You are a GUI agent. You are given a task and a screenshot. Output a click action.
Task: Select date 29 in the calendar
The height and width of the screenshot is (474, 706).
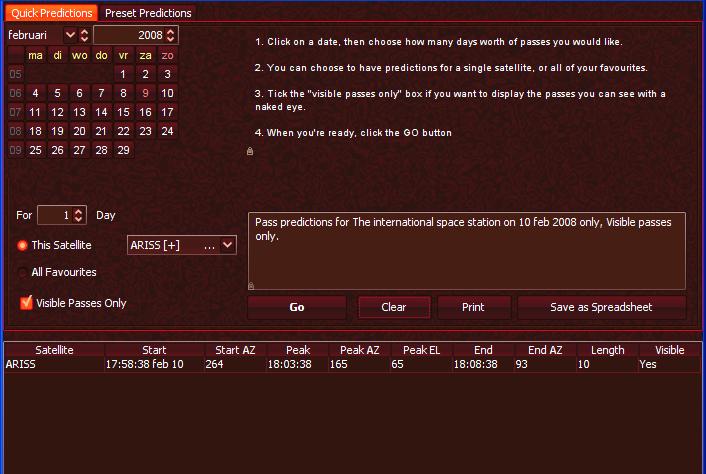click(x=123, y=150)
